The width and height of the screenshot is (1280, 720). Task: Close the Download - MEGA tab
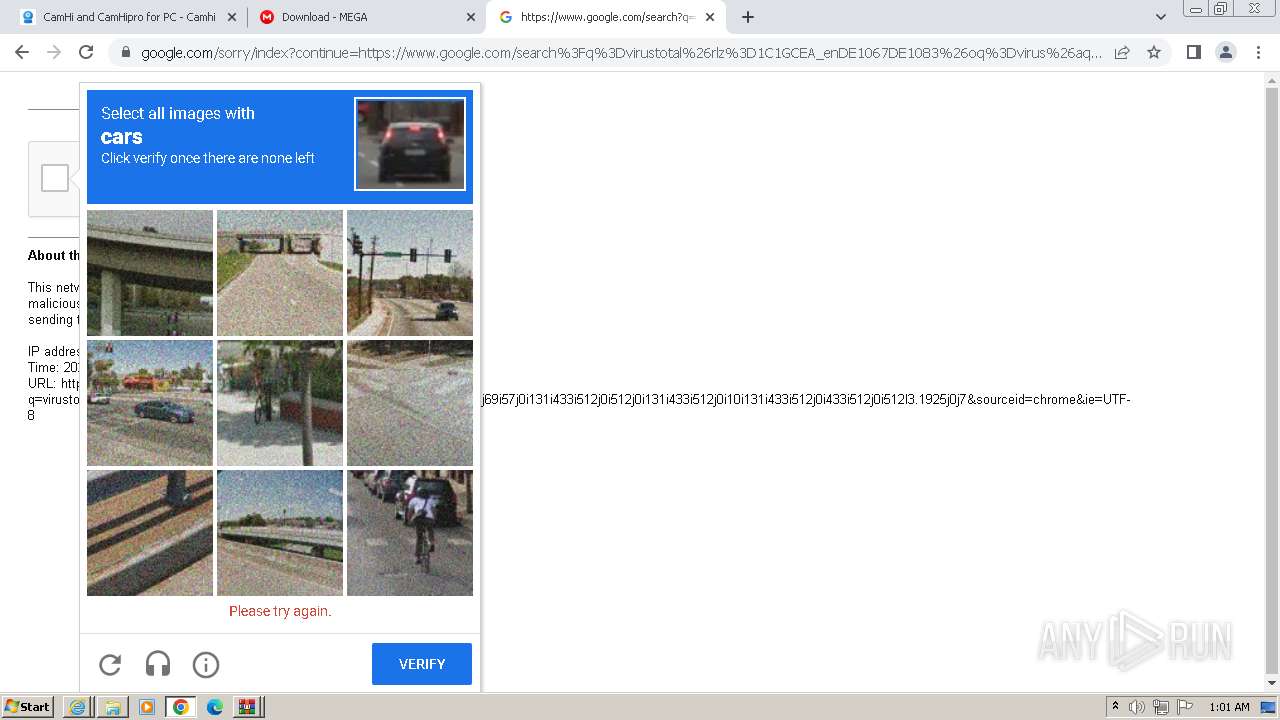point(471,17)
